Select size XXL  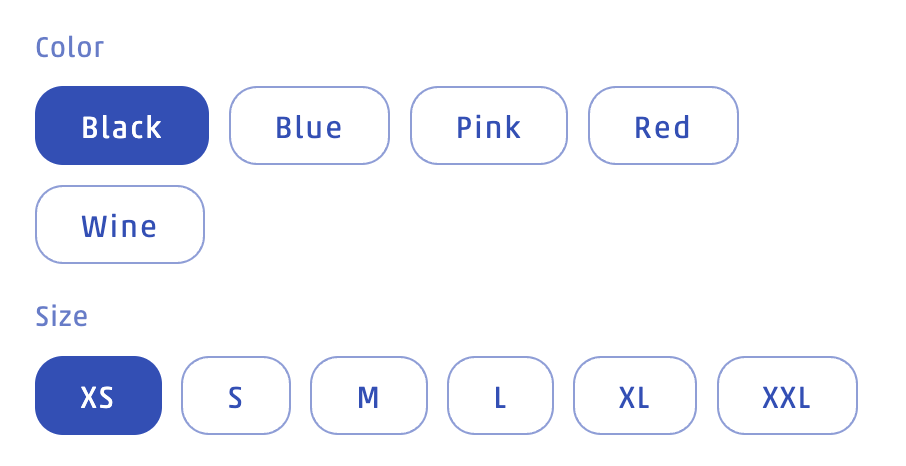coord(787,396)
